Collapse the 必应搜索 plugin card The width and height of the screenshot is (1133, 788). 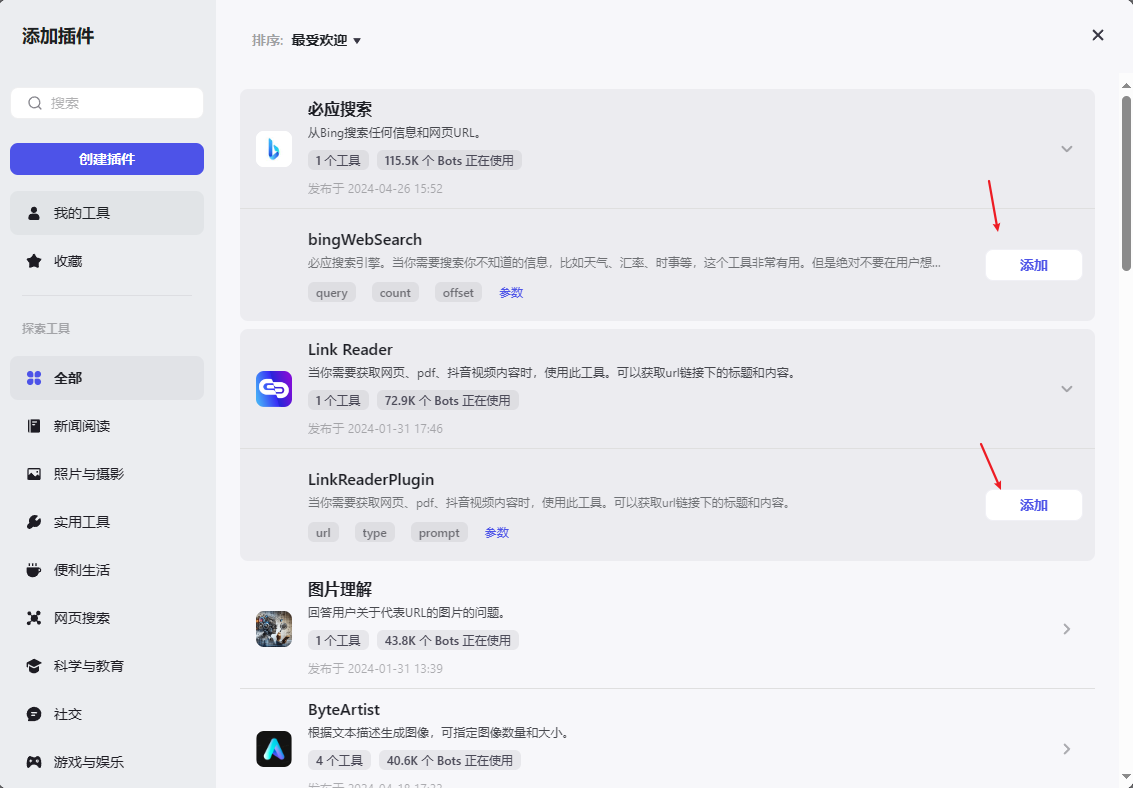point(1067,149)
